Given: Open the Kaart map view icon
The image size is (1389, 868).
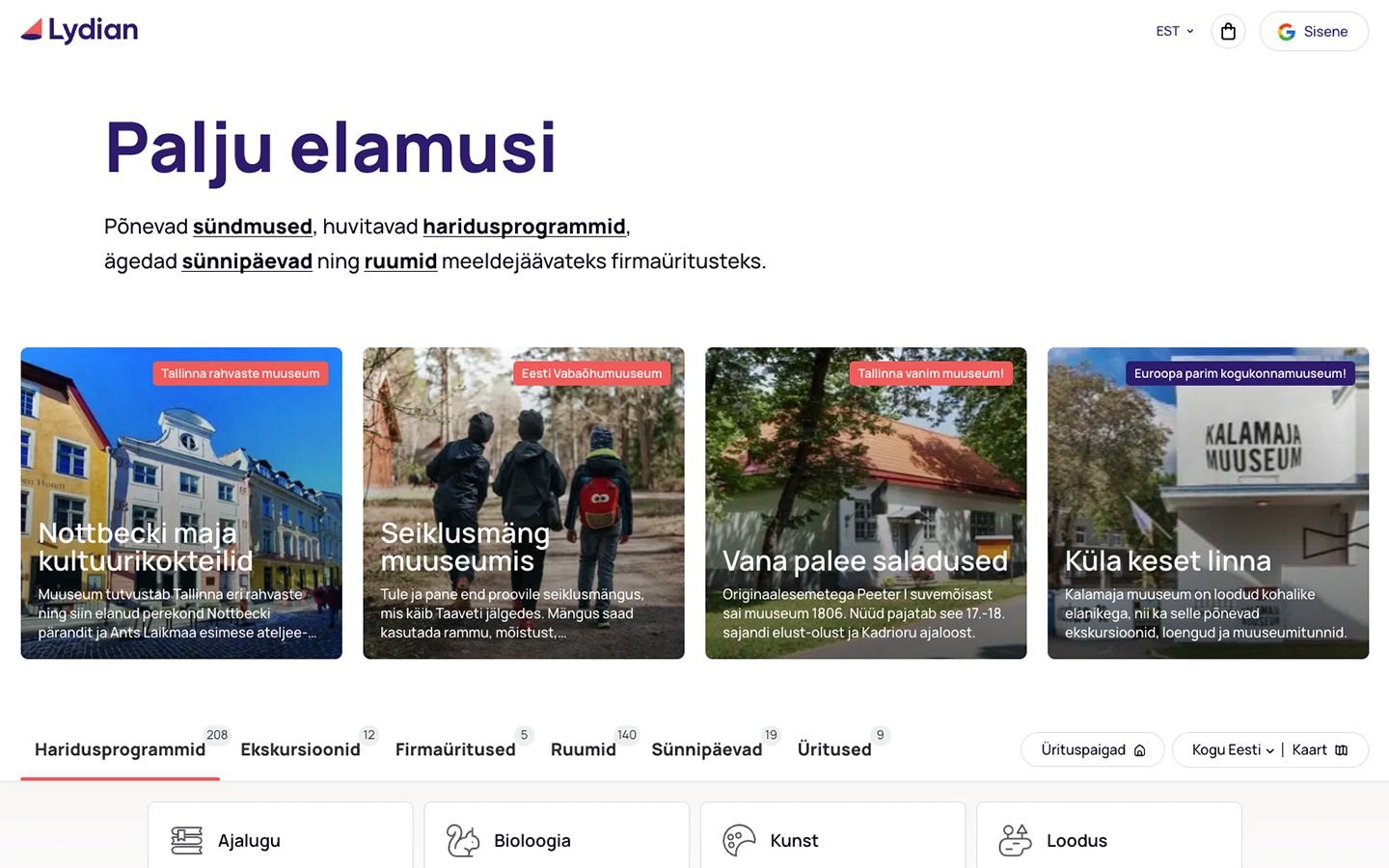Looking at the screenshot, I should tap(1341, 750).
